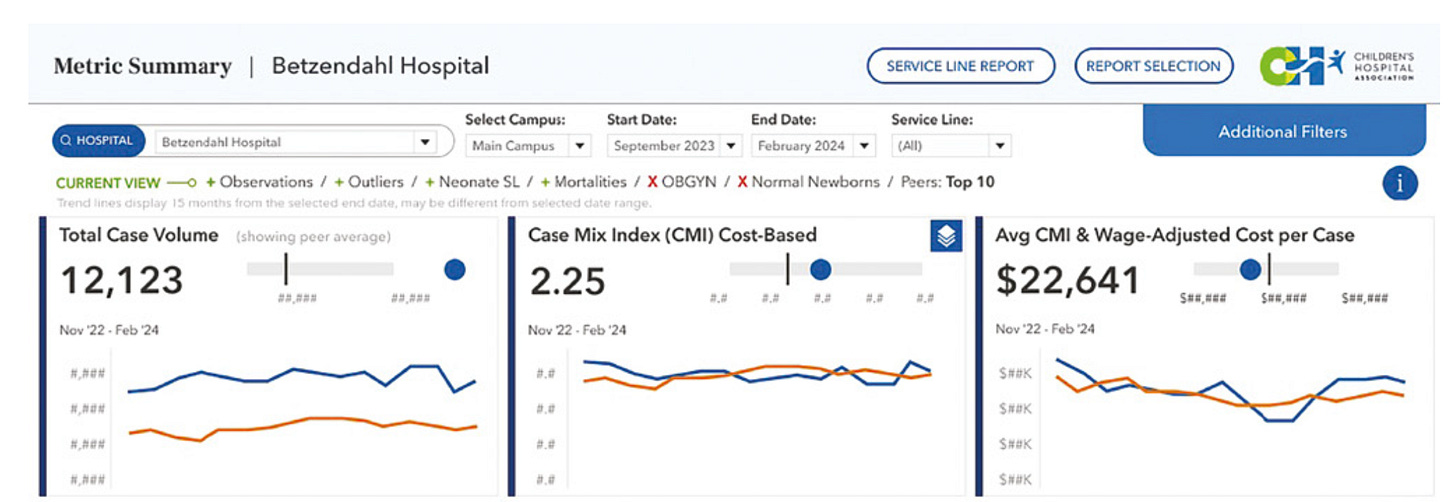The image size is (1456, 502).
Task: Toggle the Neonate SL filter
Action: pos(472,182)
